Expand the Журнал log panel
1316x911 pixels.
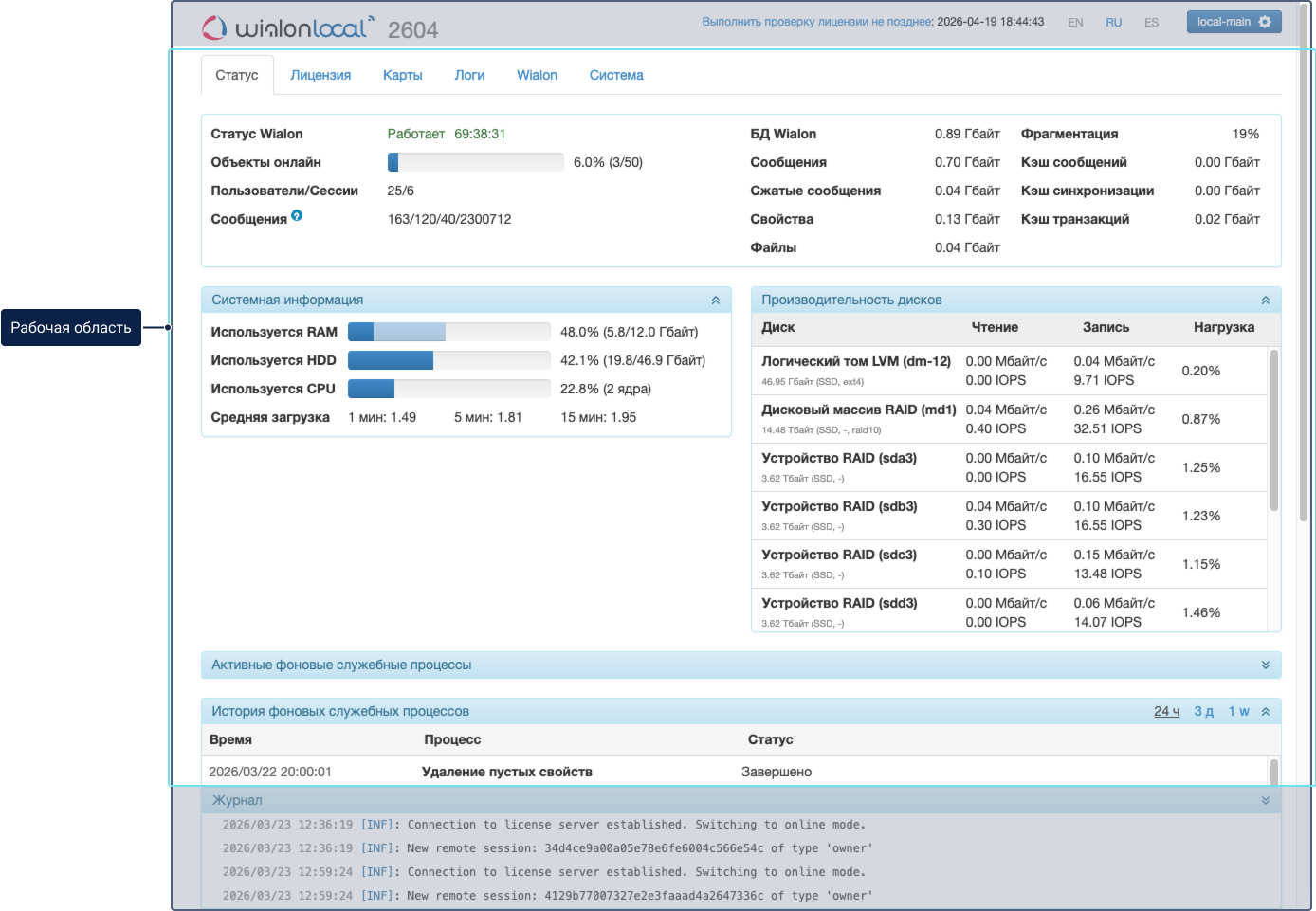[1265, 801]
